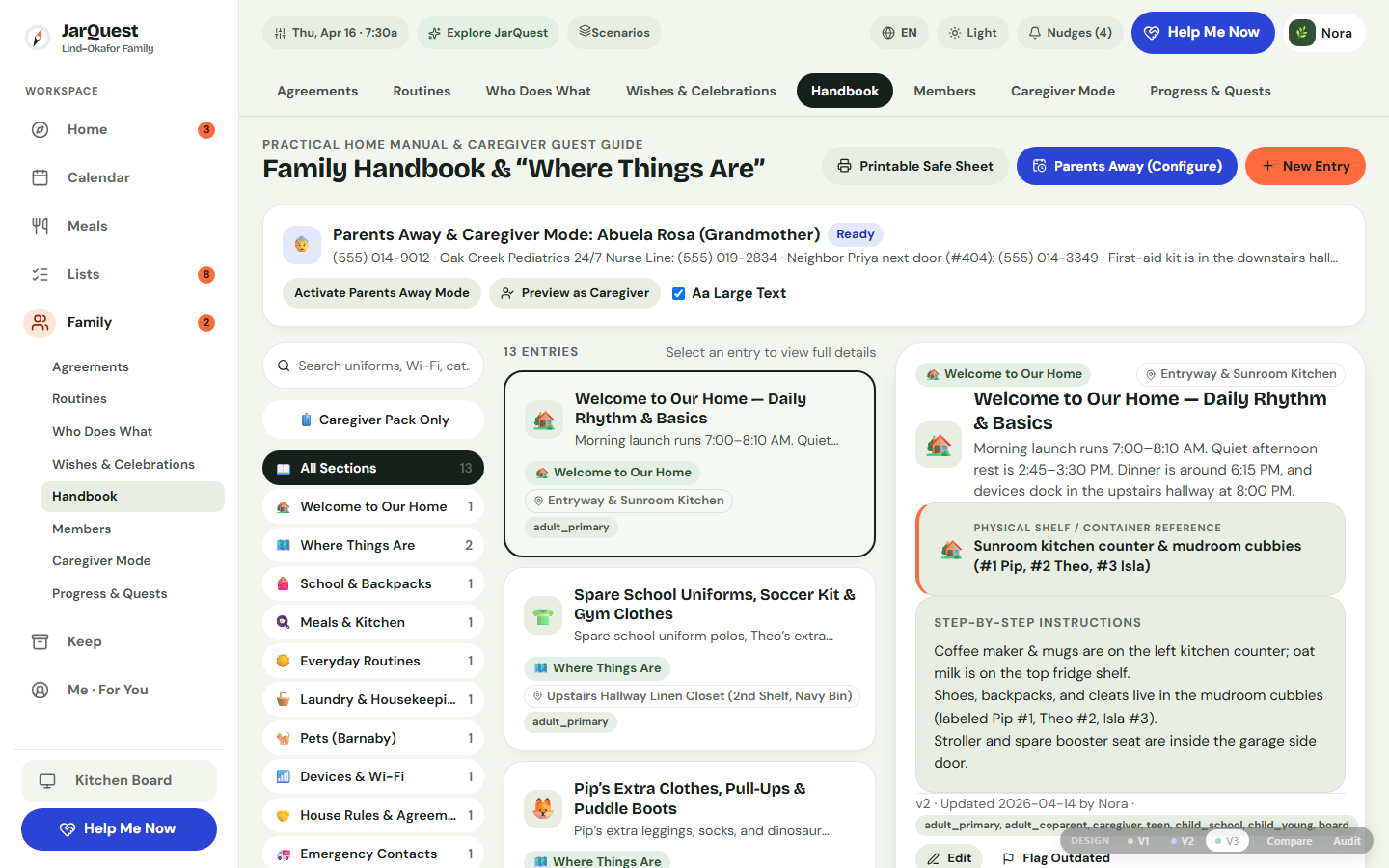Open Keep via the archive box icon
The height and width of the screenshot is (868, 1389).
tap(40, 641)
